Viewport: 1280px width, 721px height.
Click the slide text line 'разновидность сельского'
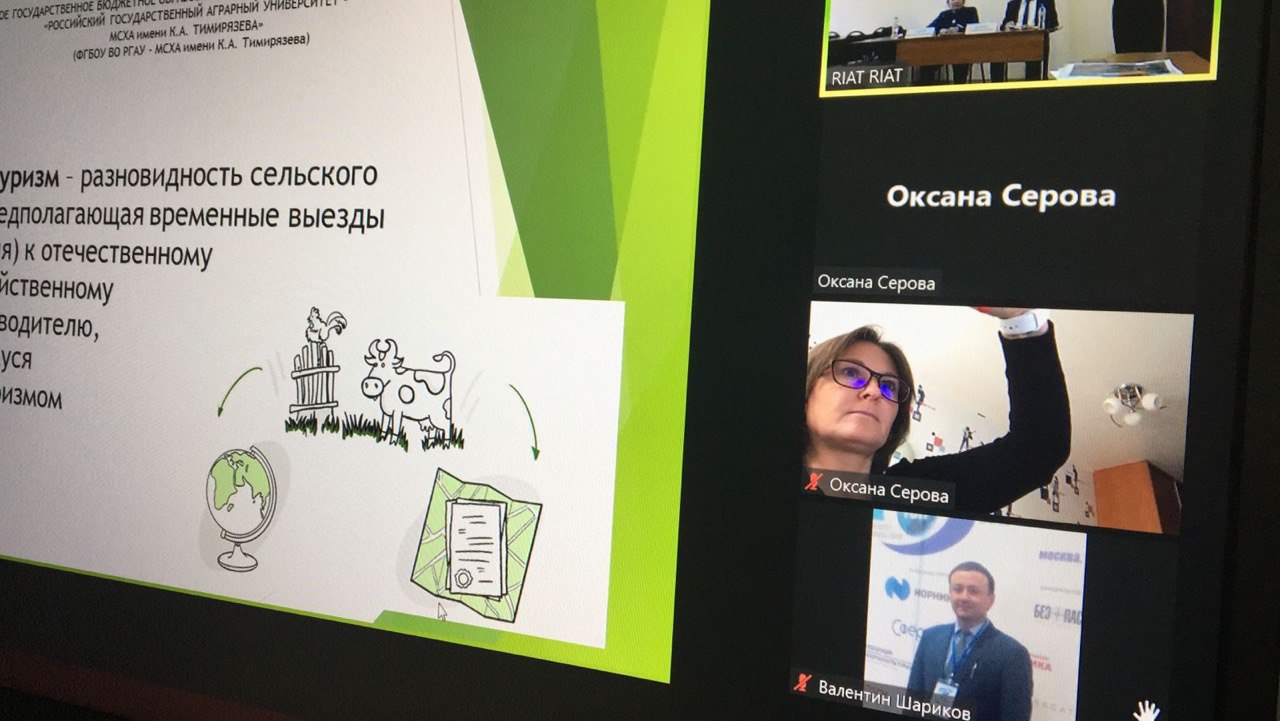coord(228,177)
